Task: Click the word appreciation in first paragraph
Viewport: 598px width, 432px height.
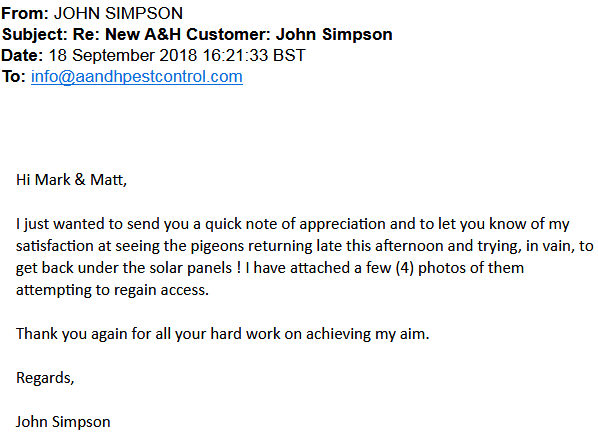Action: click(x=342, y=224)
